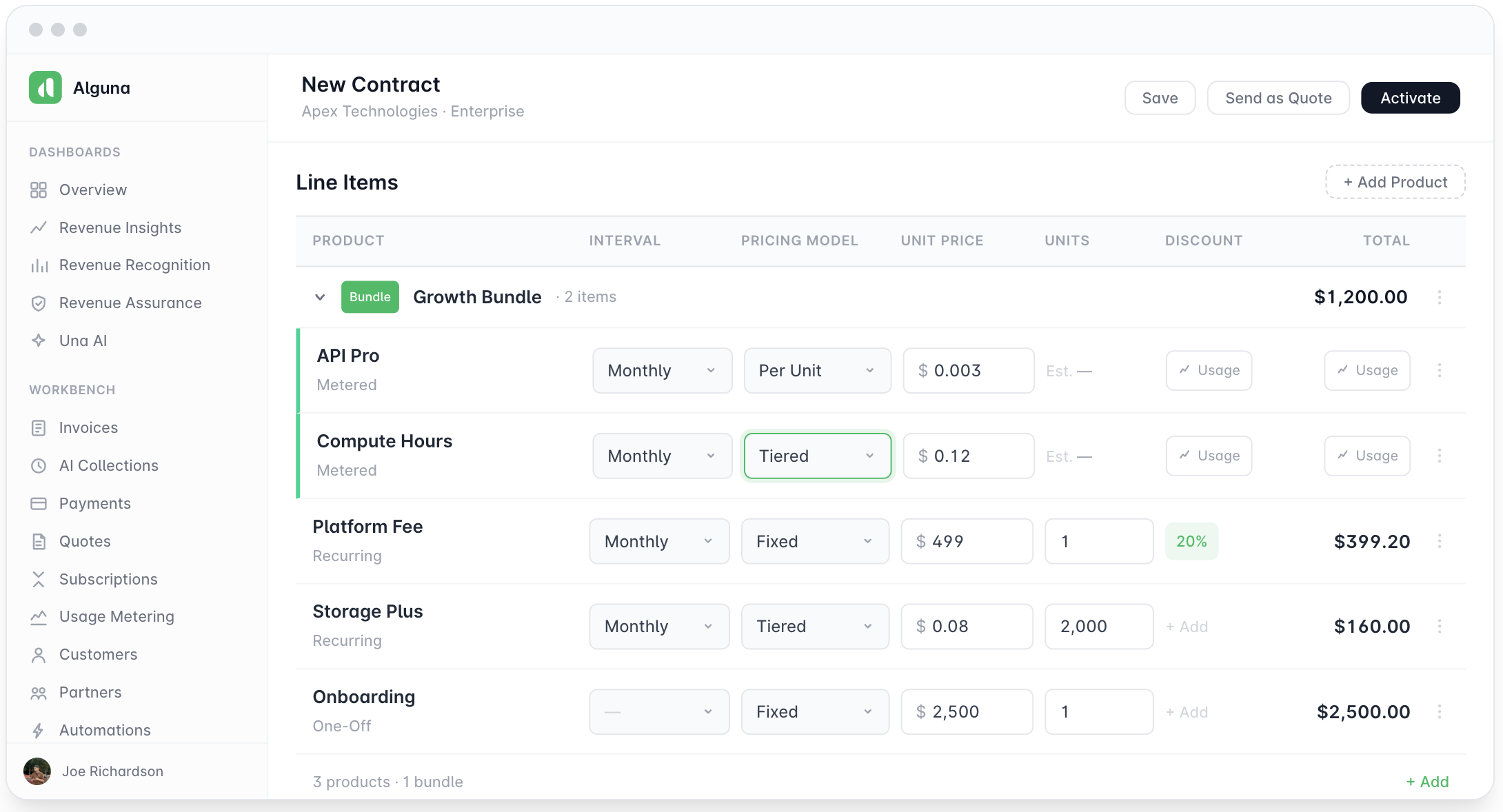Open API Pro Per Unit pricing dropdown

tap(818, 371)
